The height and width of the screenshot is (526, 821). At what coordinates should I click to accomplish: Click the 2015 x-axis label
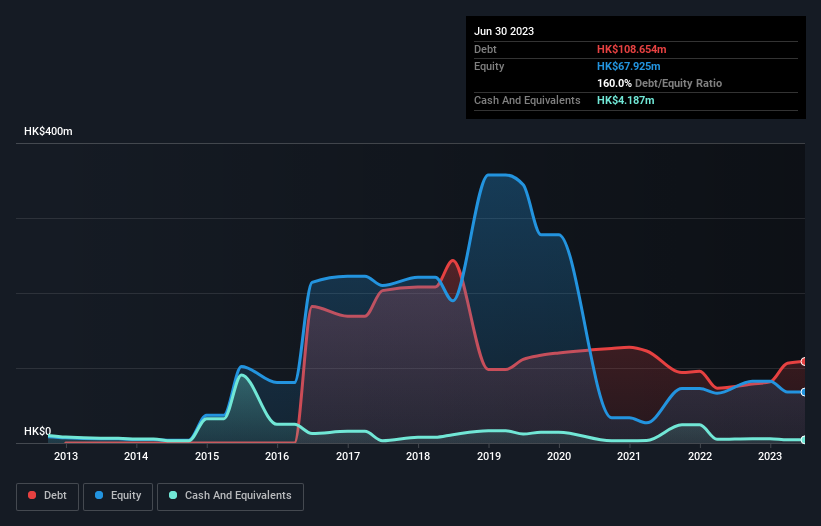207,456
